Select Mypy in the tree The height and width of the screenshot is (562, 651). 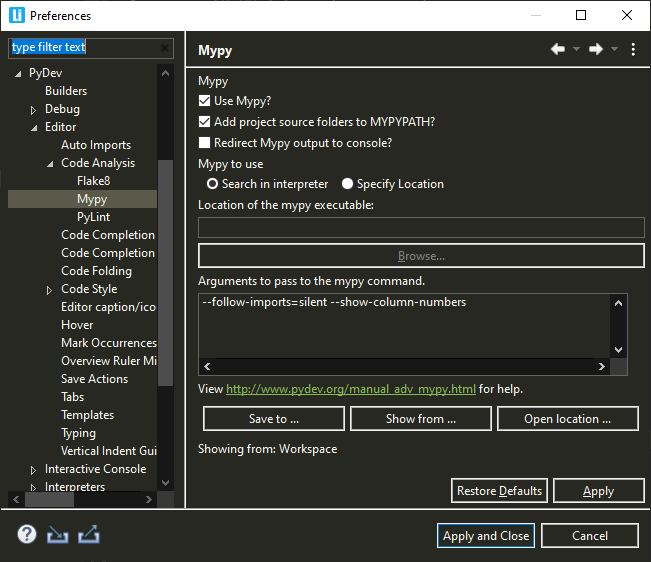tap(92, 199)
